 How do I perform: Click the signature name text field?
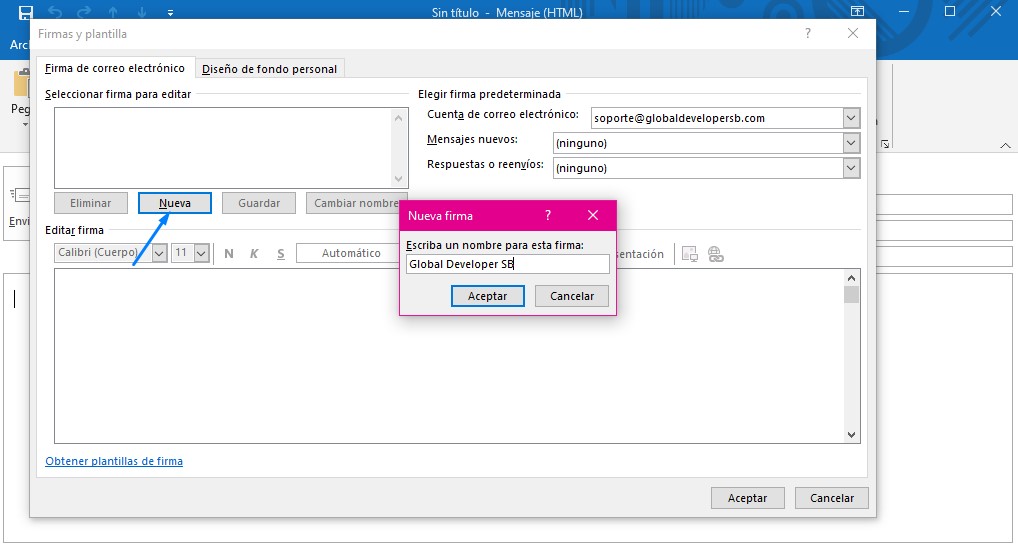508,264
